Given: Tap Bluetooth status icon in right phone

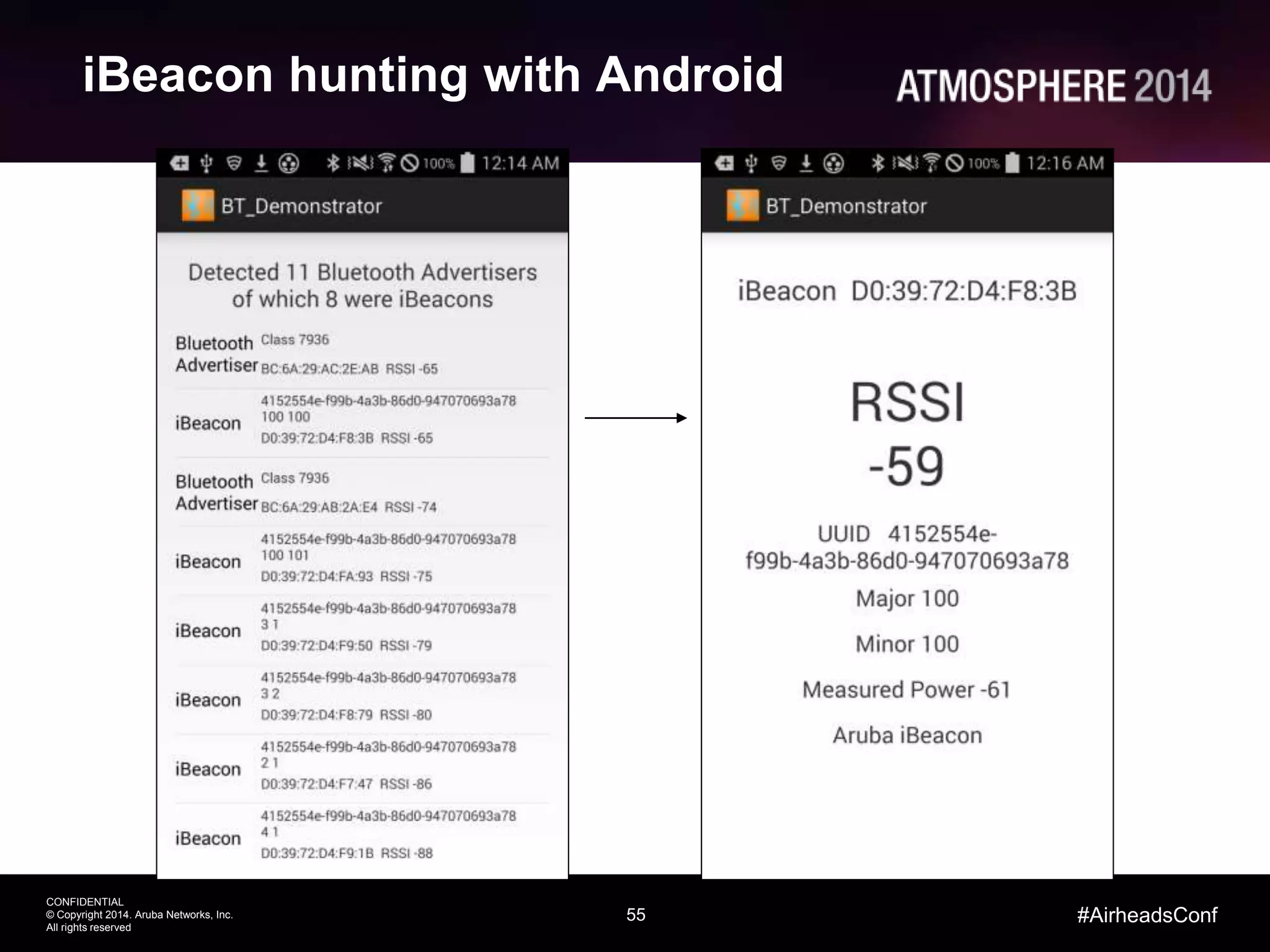Looking at the screenshot, I should point(878,163).
